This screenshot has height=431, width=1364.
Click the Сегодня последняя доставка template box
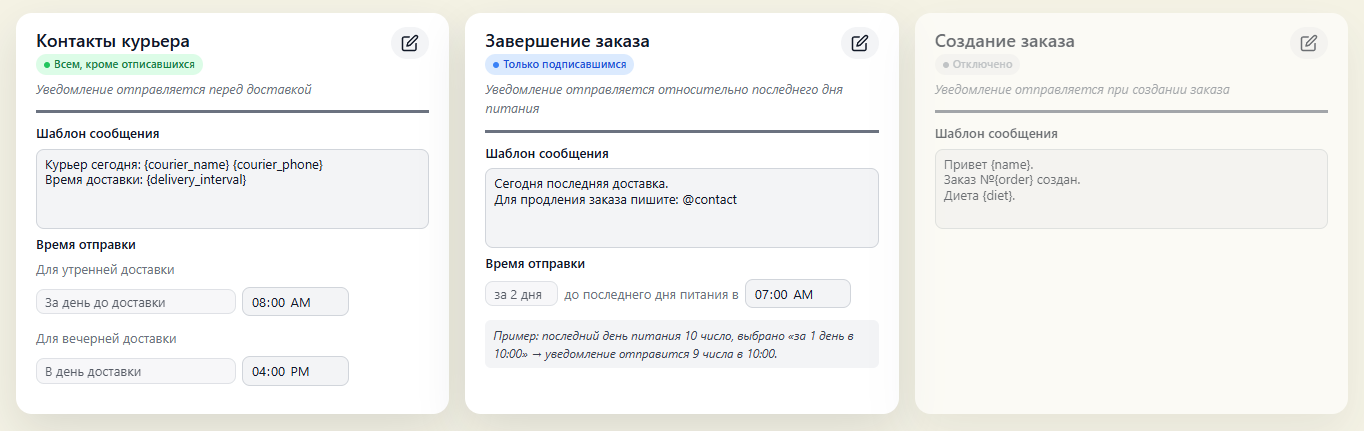681,208
